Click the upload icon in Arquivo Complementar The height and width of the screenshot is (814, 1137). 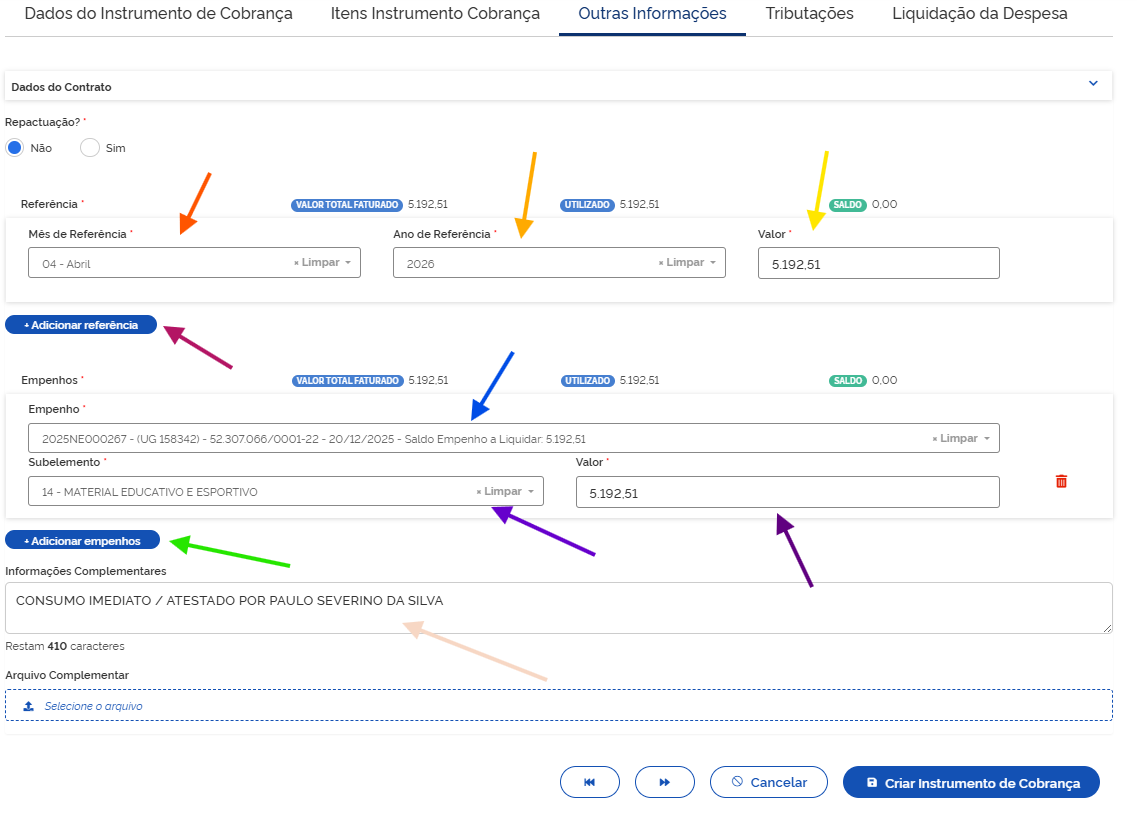tap(29, 706)
